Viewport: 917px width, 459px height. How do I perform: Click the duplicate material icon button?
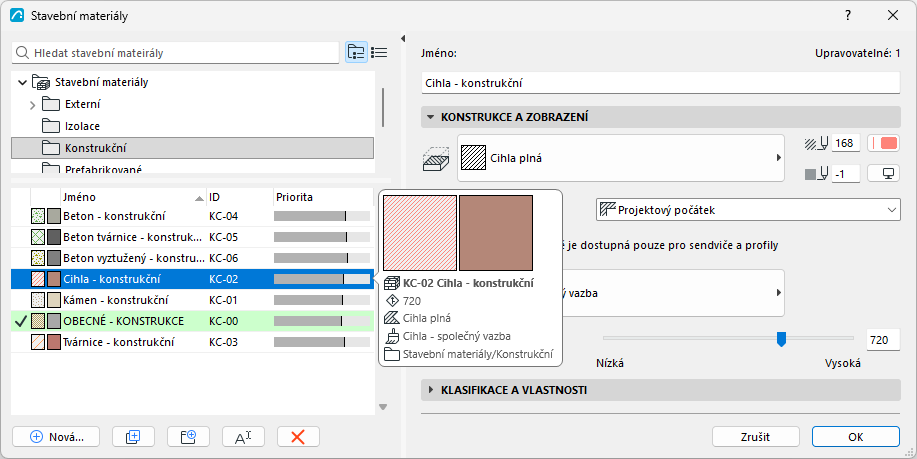click(x=133, y=437)
